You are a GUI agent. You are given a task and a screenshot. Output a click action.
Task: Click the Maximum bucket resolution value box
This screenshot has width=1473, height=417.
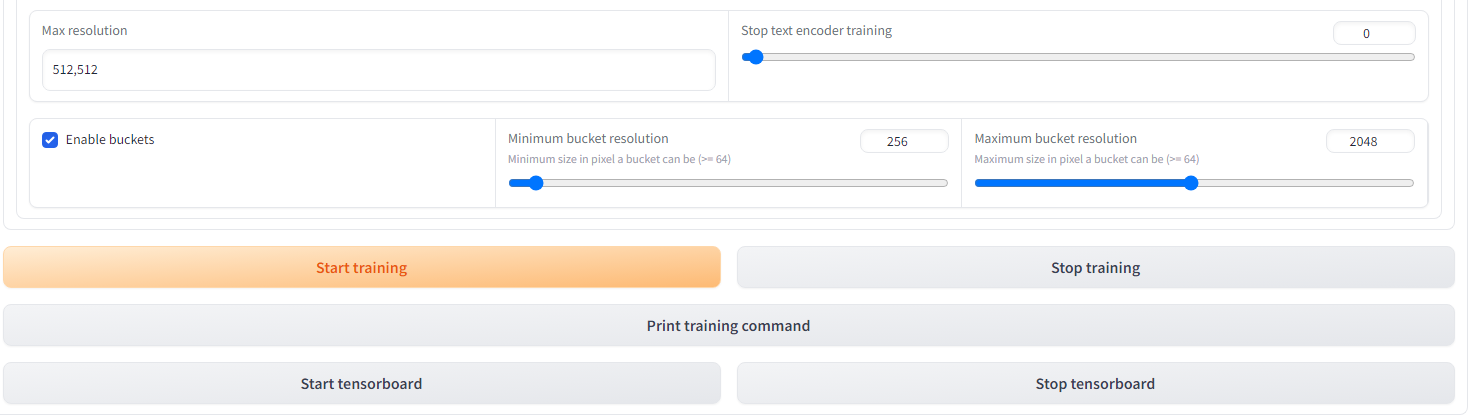[1369, 141]
